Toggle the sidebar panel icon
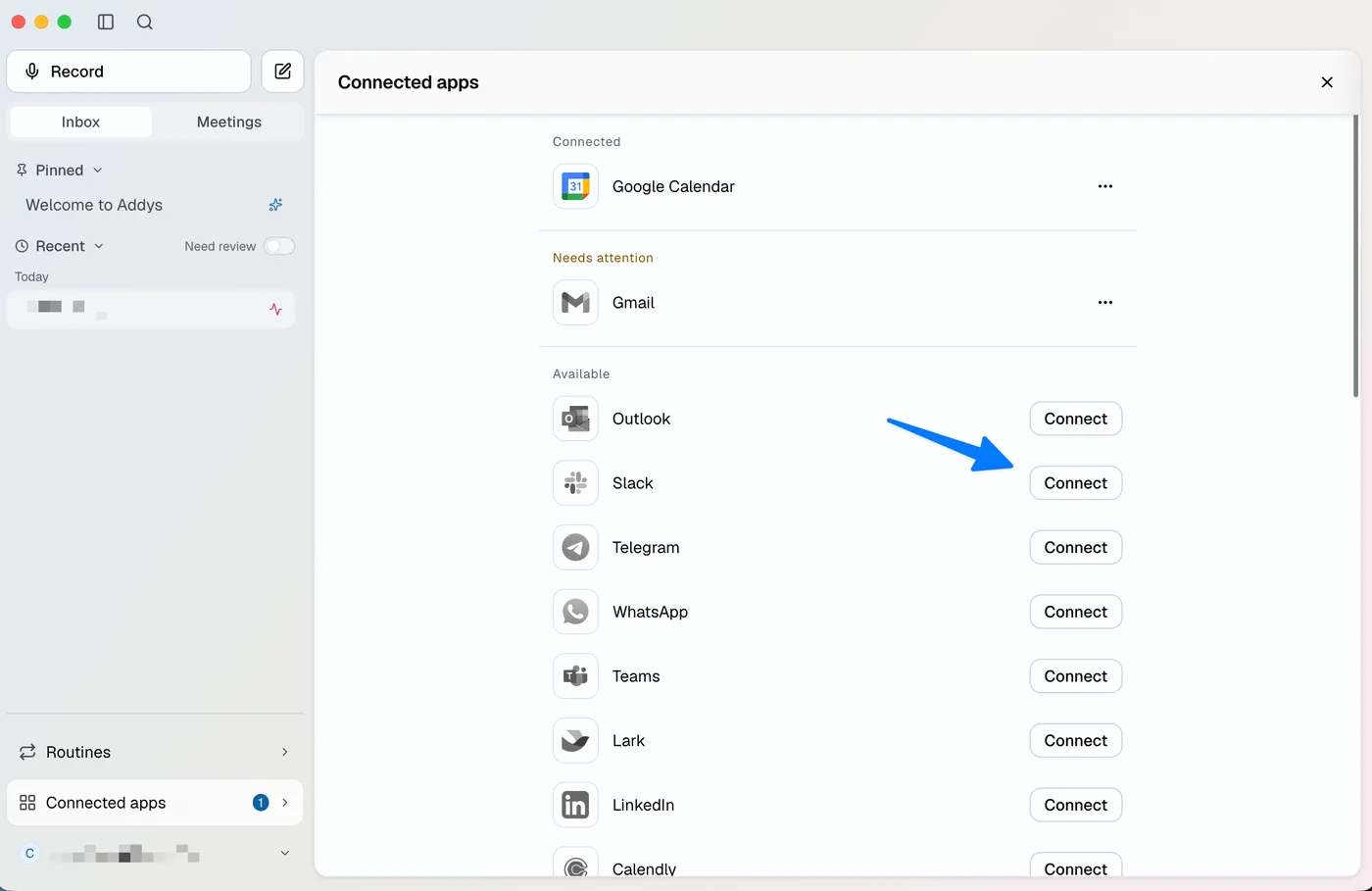This screenshot has width=1372, height=891. pos(106,22)
